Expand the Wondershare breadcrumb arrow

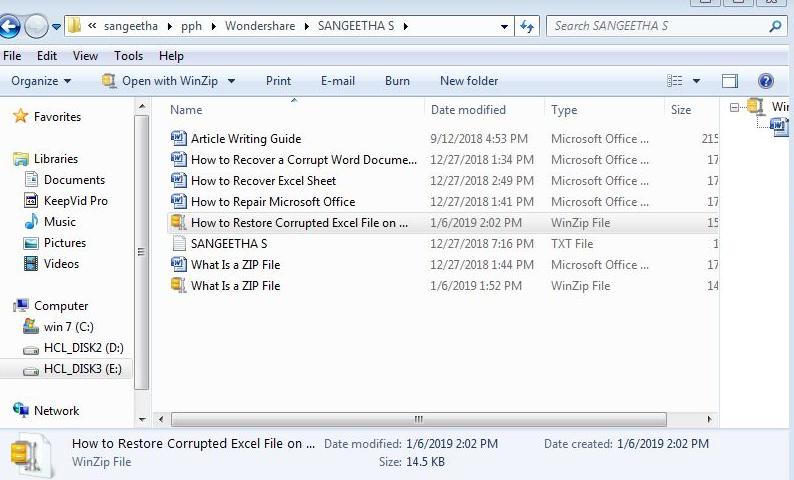pos(306,26)
